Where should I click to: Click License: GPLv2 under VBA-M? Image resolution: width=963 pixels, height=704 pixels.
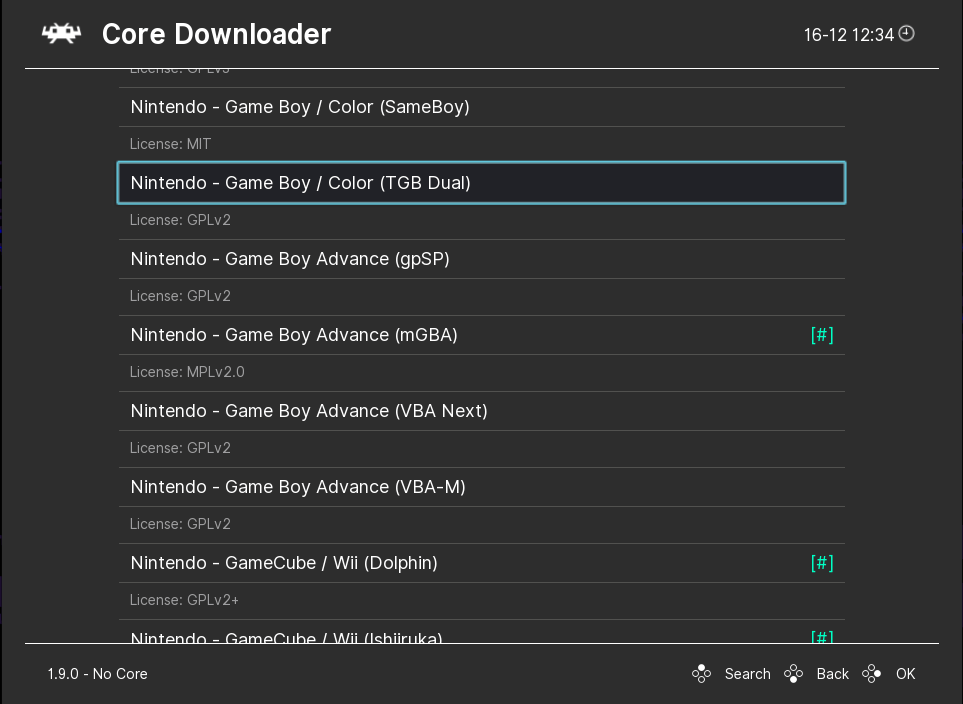[x=180, y=524]
